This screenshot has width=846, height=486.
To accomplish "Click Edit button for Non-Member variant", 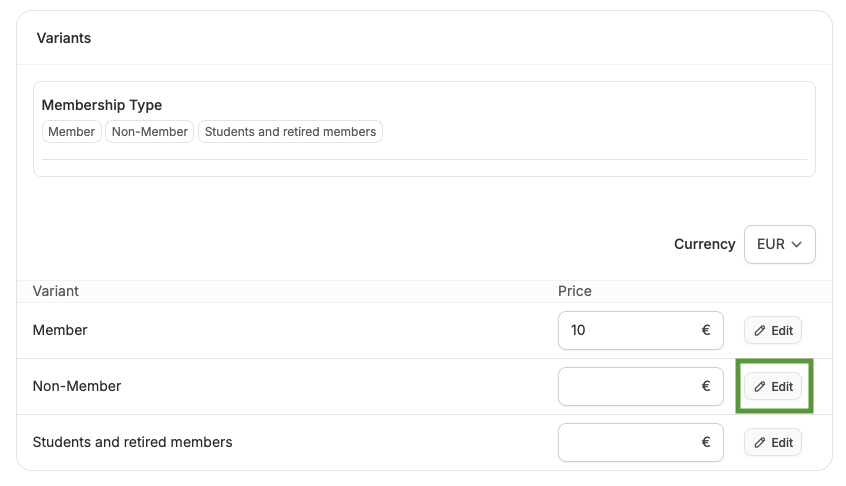I will [x=773, y=387].
